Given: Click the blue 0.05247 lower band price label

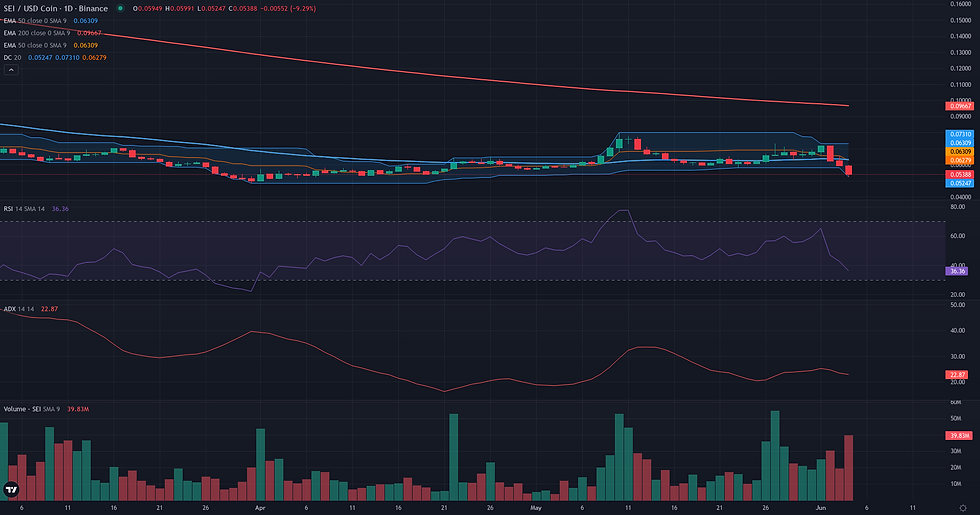Looking at the screenshot, I should tap(959, 183).
